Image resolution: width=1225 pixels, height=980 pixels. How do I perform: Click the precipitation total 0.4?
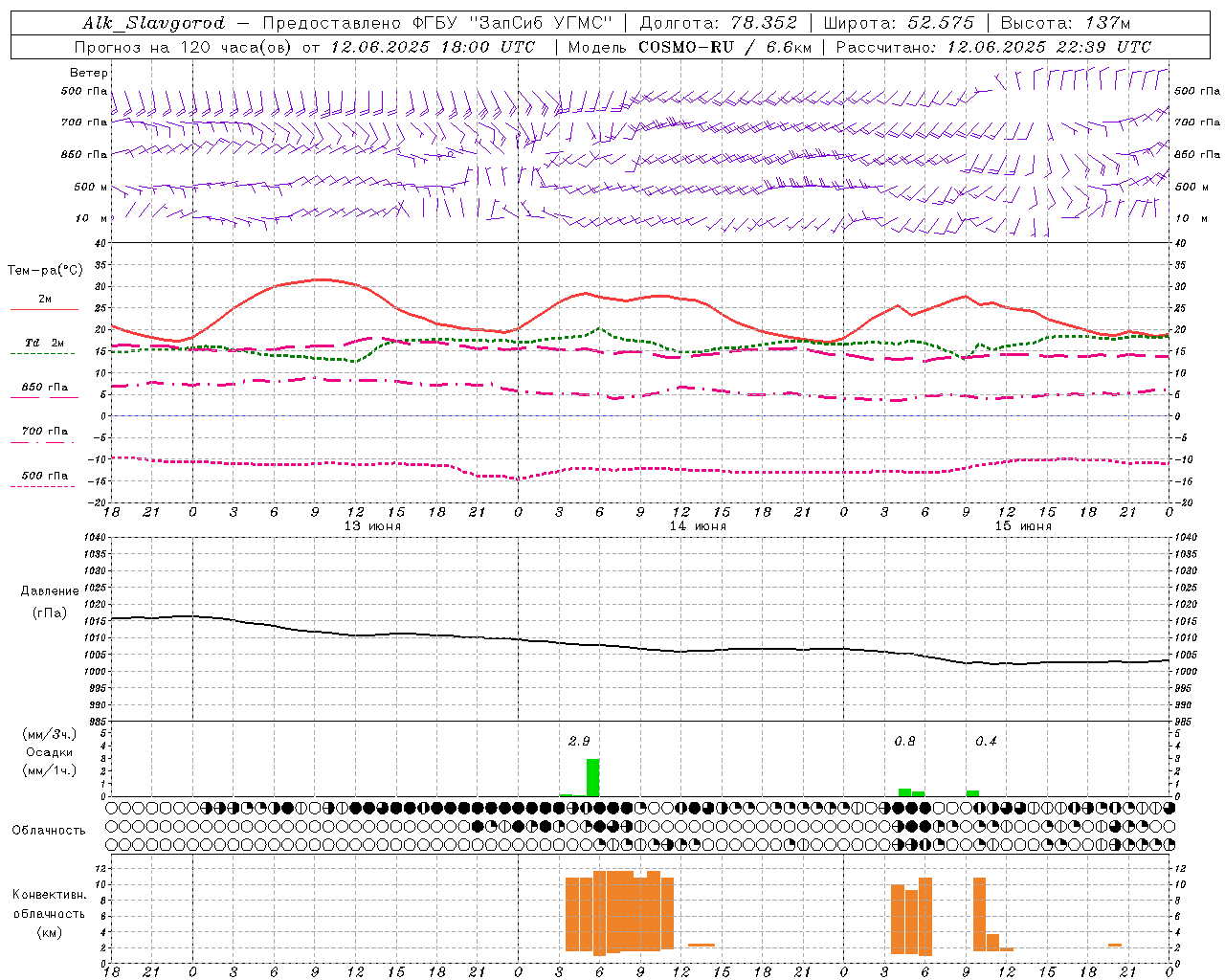tap(986, 741)
